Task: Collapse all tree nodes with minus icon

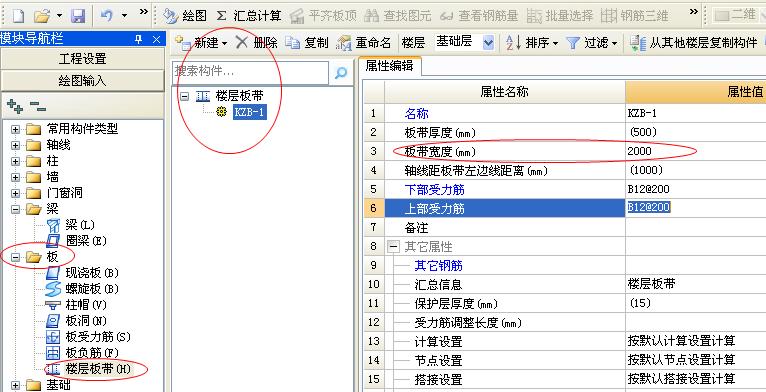Action: pos(38,106)
